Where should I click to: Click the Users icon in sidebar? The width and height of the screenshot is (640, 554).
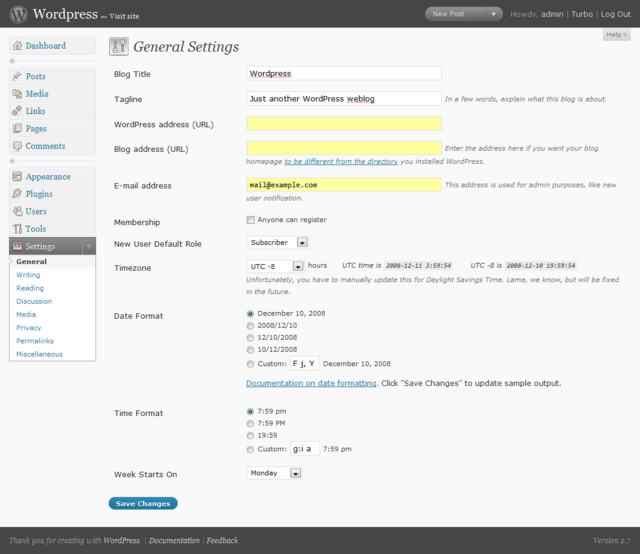[18, 211]
